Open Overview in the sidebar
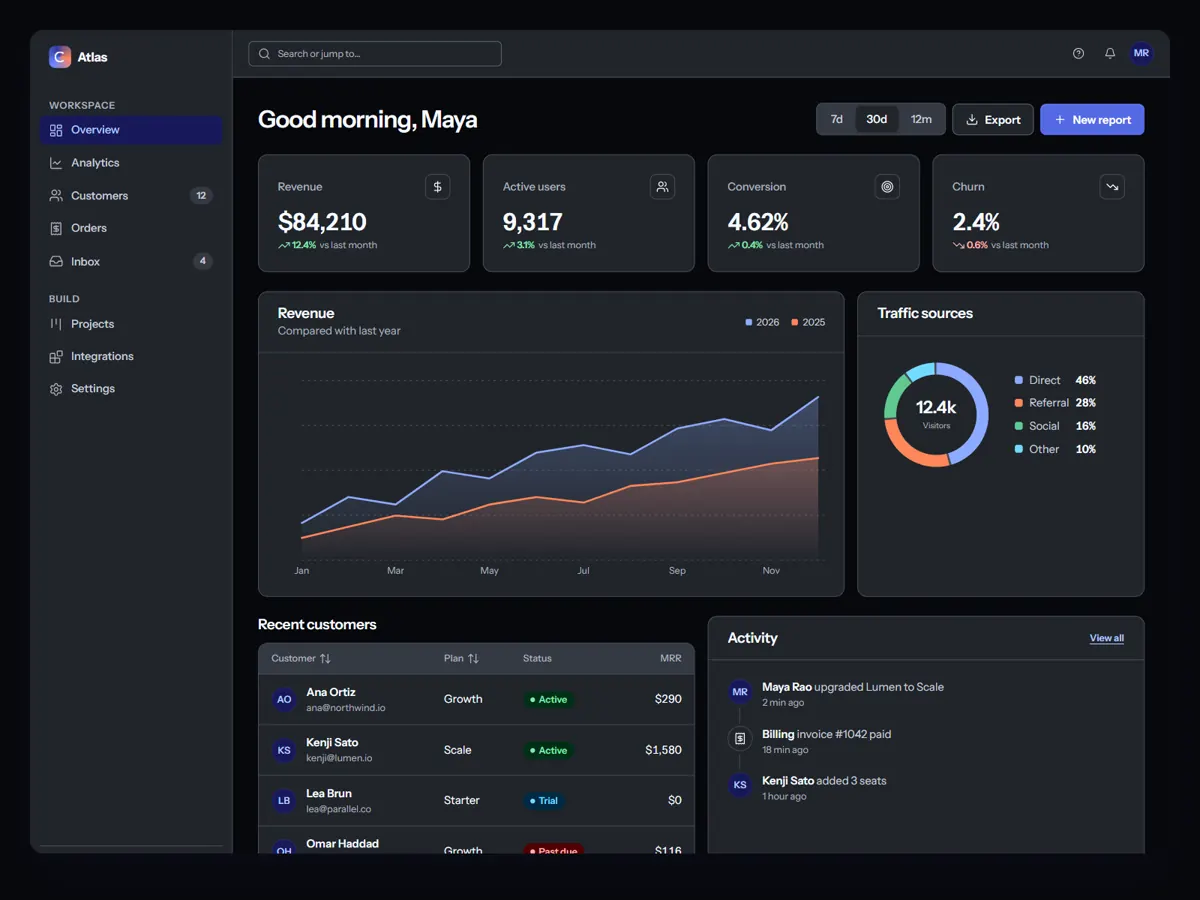This screenshot has width=1200, height=900. [x=131, y=130]
